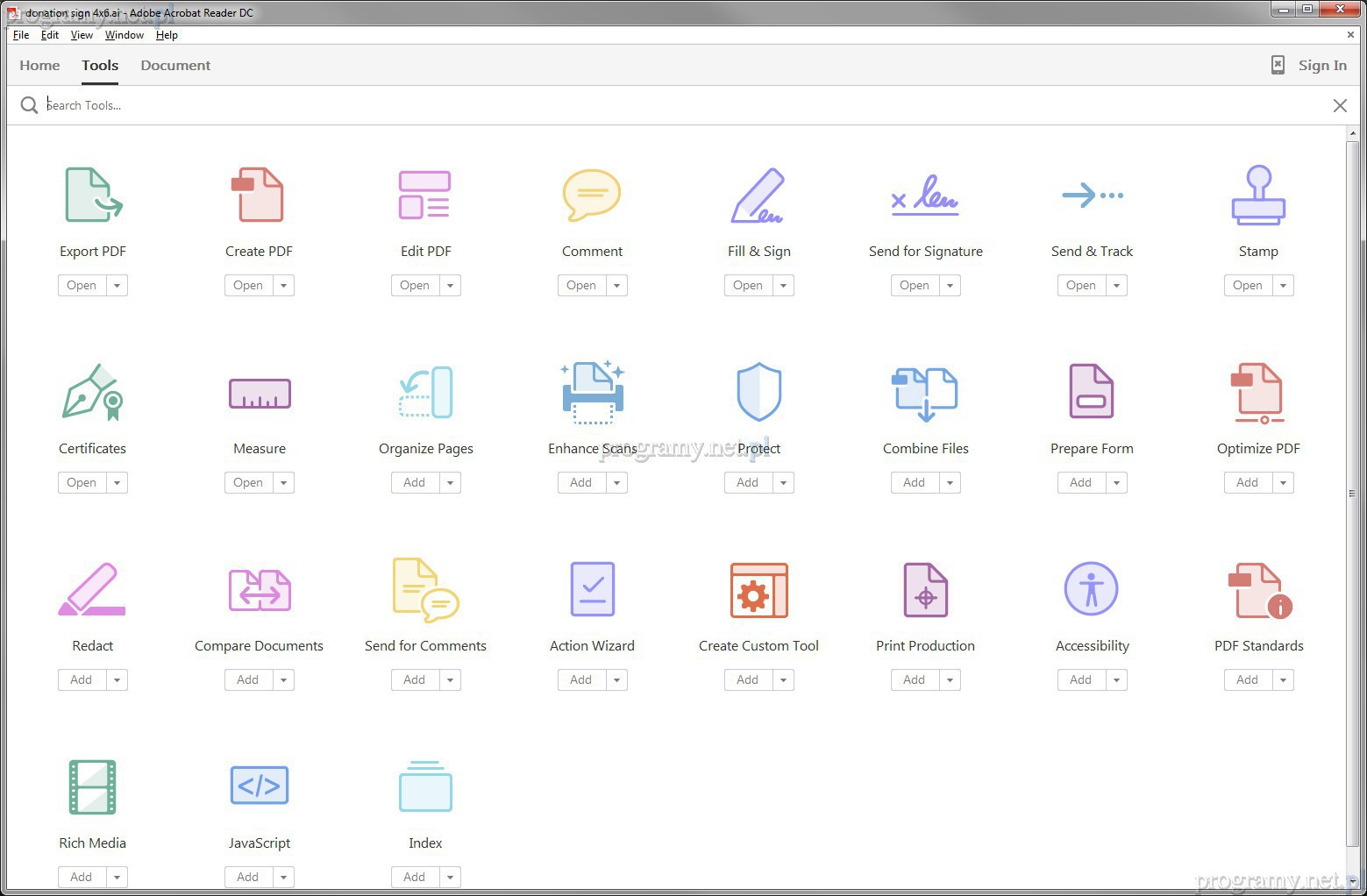Click the Sign In link

pos(1321,66)
